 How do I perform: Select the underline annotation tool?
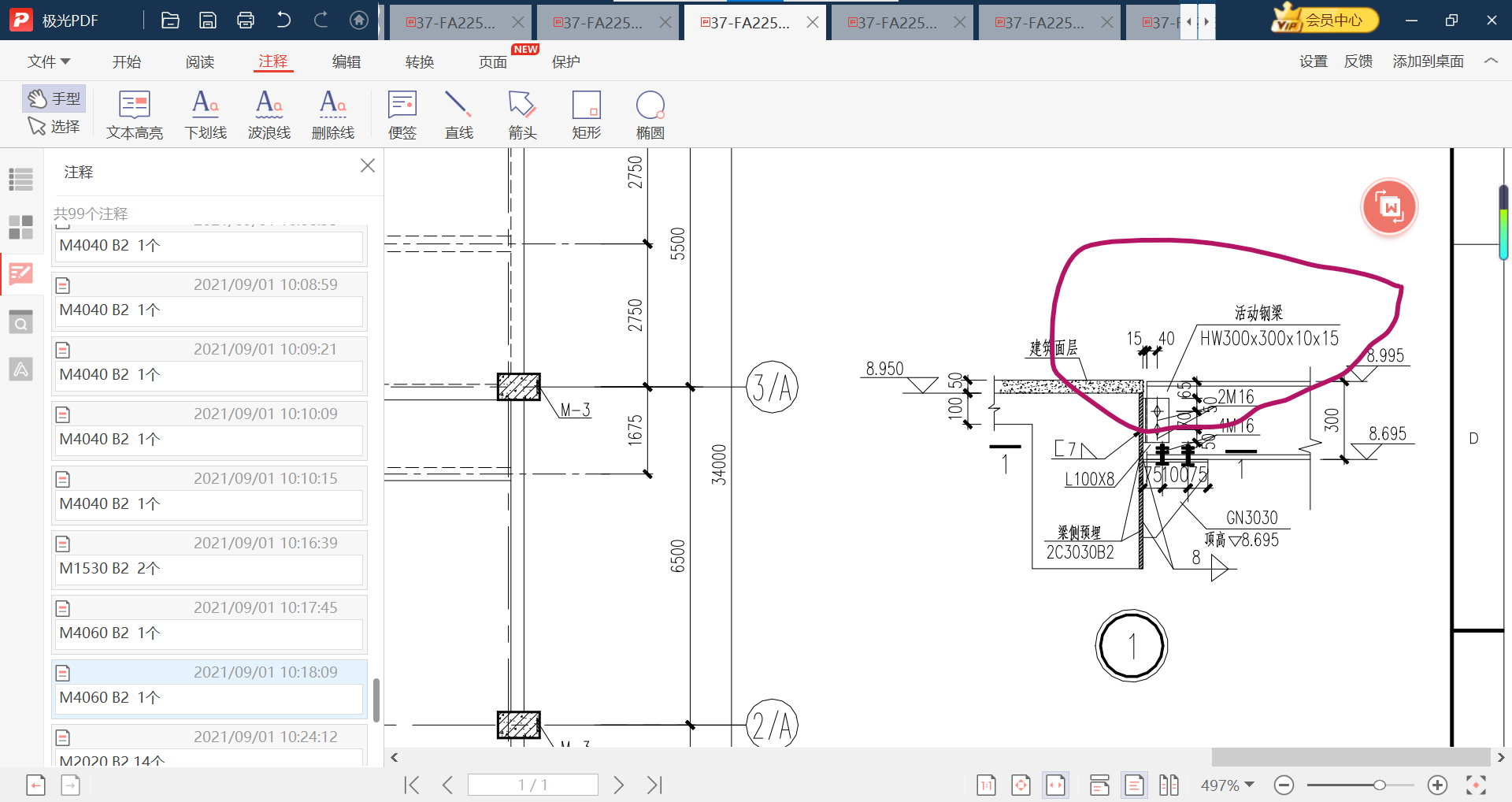point(206,115)
